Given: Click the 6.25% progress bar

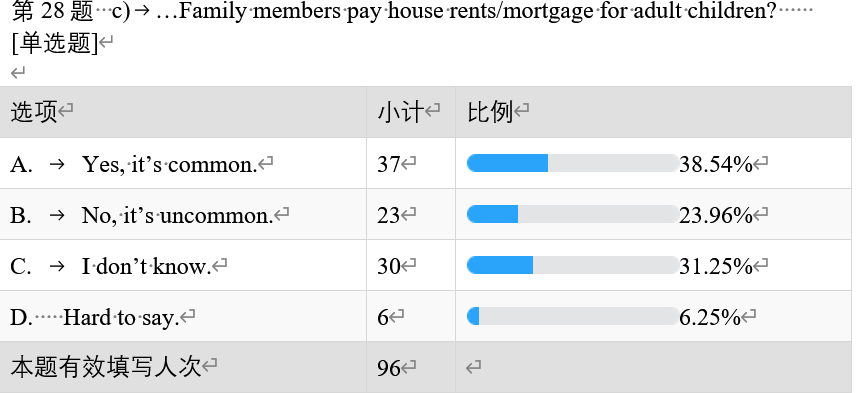Looking at the screenshot, I should coord(573,316).
